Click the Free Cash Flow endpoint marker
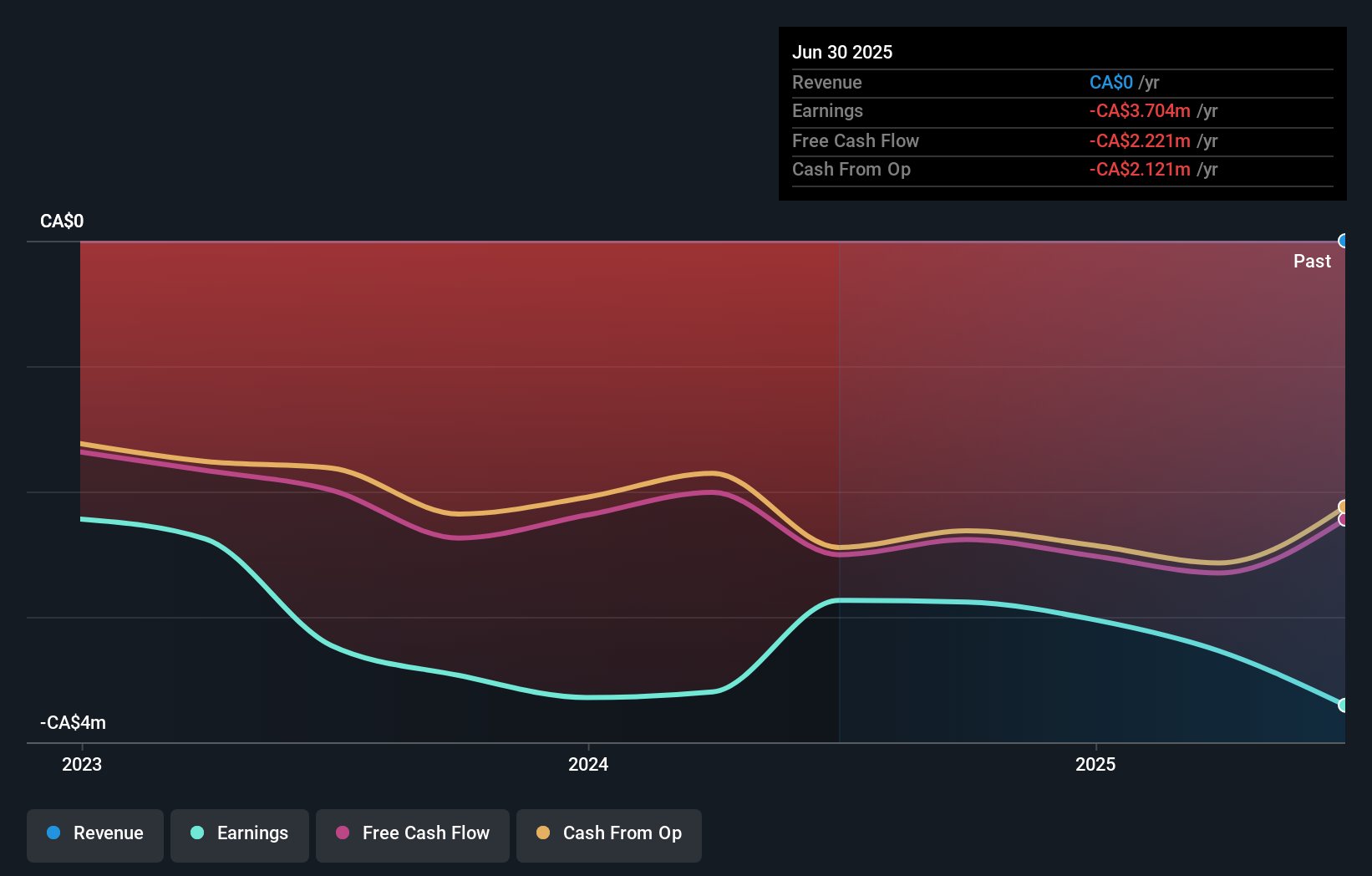 click(x=1344, y=520)
